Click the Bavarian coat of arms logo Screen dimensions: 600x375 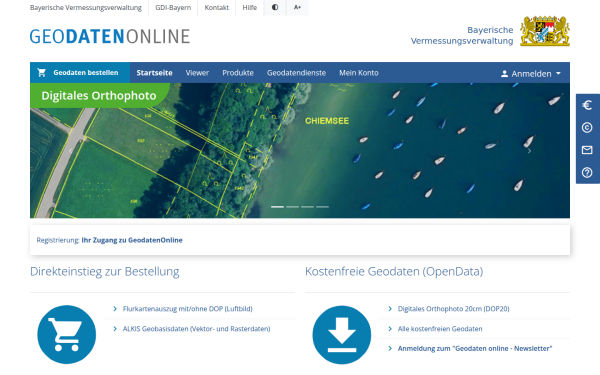[x=545, y=31]
